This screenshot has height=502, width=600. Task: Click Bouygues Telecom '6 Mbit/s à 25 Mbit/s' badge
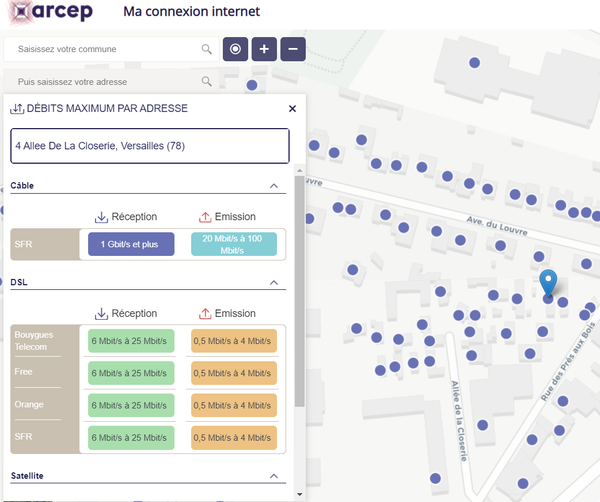[131, 341]
